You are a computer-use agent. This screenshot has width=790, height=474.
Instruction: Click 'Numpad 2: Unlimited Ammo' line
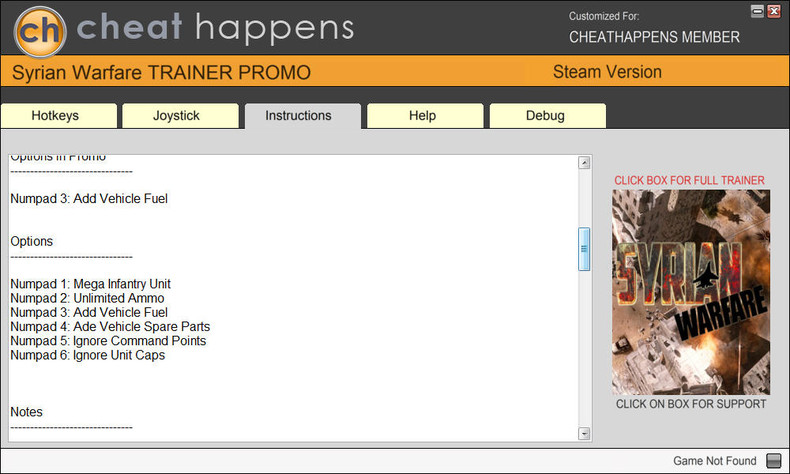[x=88, y=298]
